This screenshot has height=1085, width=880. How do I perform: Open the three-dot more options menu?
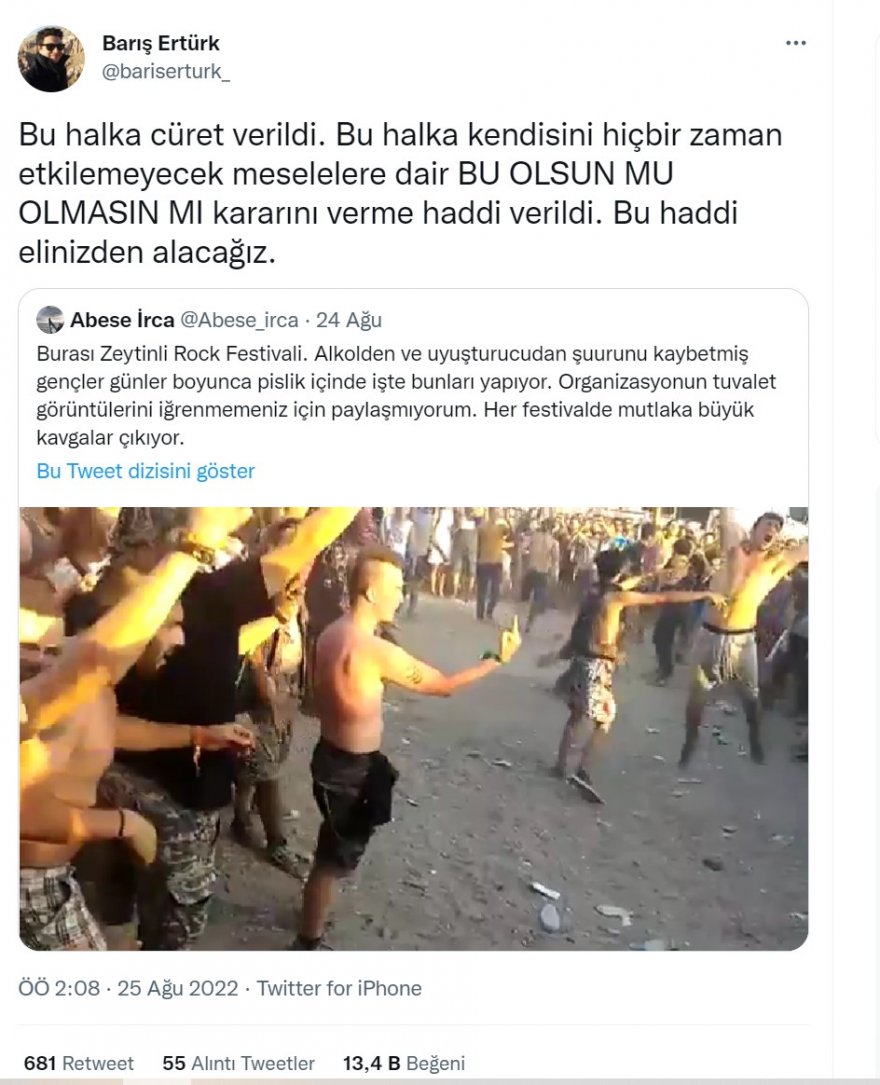796,43
